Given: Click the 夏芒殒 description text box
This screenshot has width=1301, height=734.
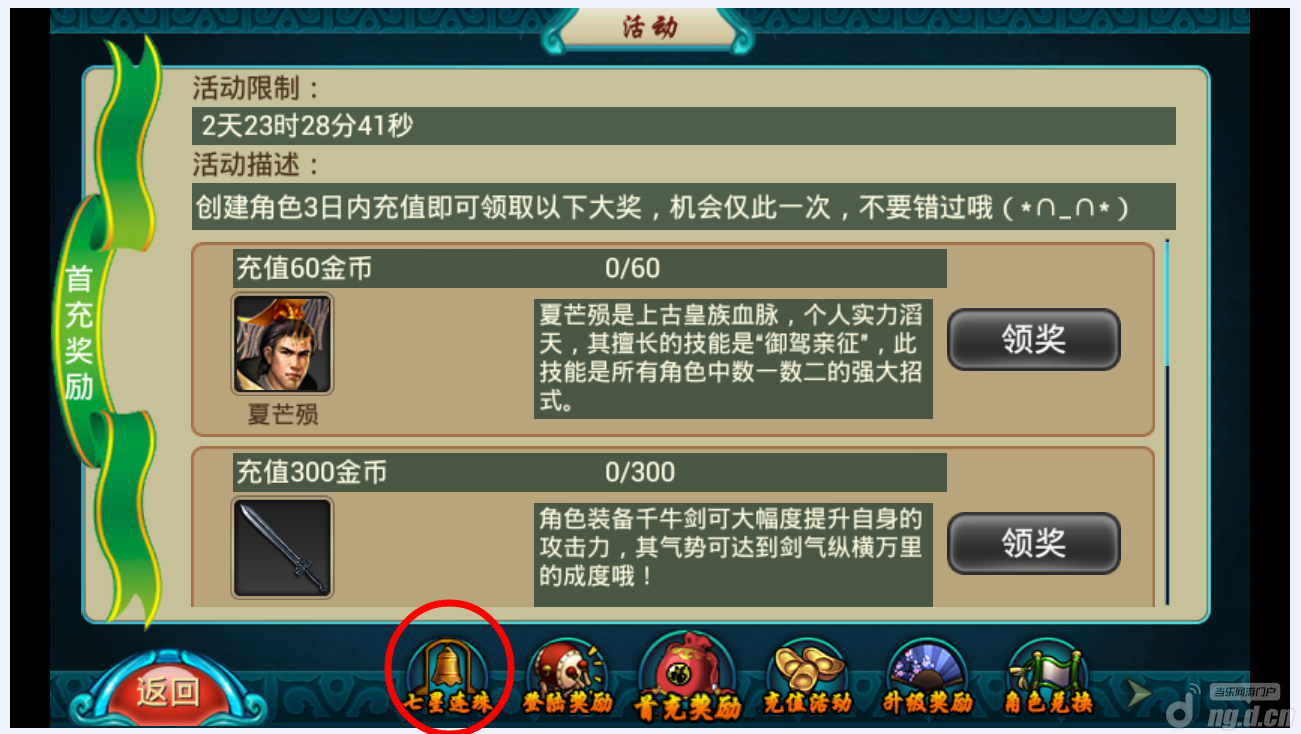Looking at the screenshot, I should point(733,359).
